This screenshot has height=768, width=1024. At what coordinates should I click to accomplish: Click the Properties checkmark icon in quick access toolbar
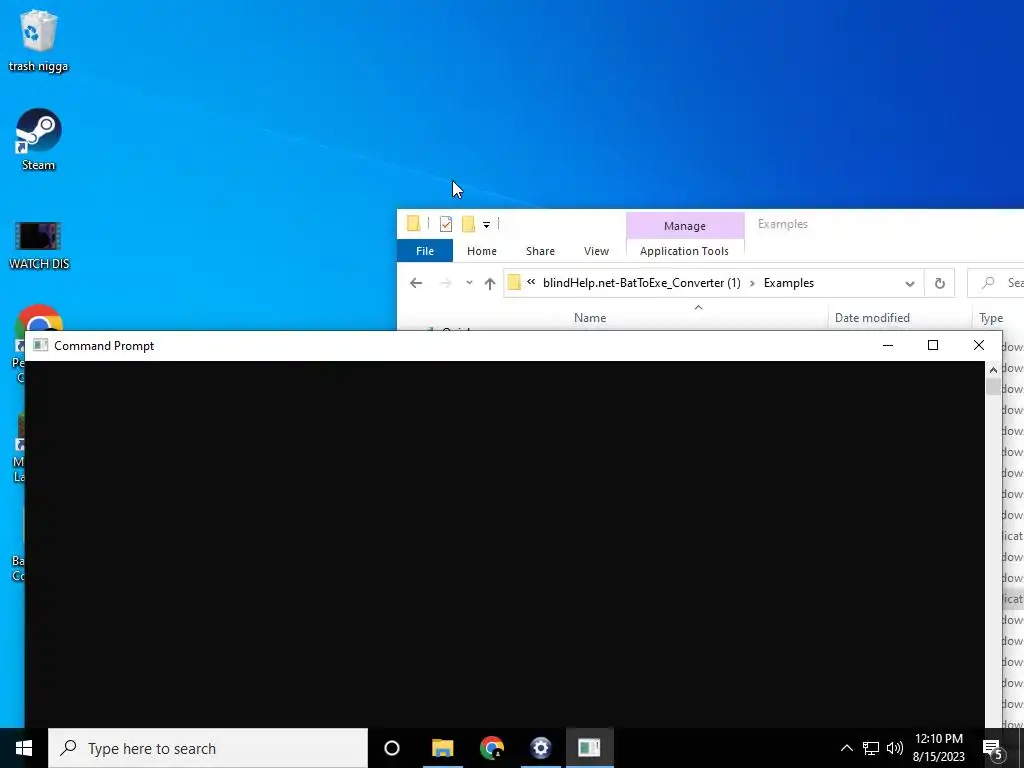(x=446, y=224)
